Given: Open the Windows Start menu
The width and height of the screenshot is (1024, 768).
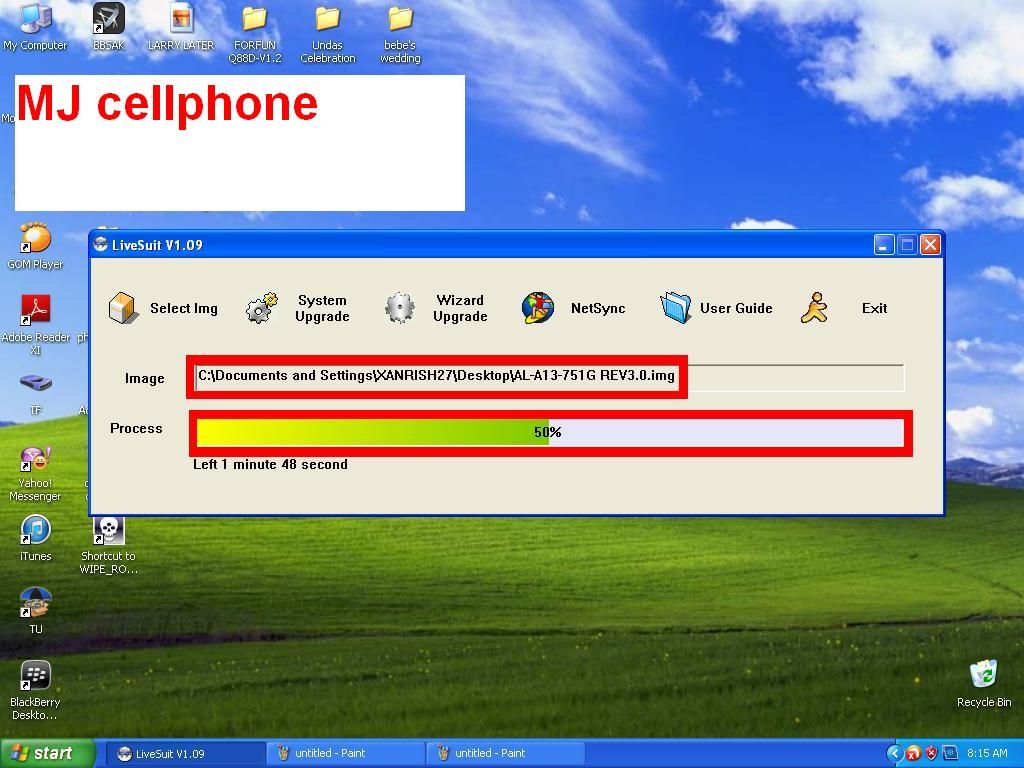Looking at the screenshot, I should click(x=48, y=753).
